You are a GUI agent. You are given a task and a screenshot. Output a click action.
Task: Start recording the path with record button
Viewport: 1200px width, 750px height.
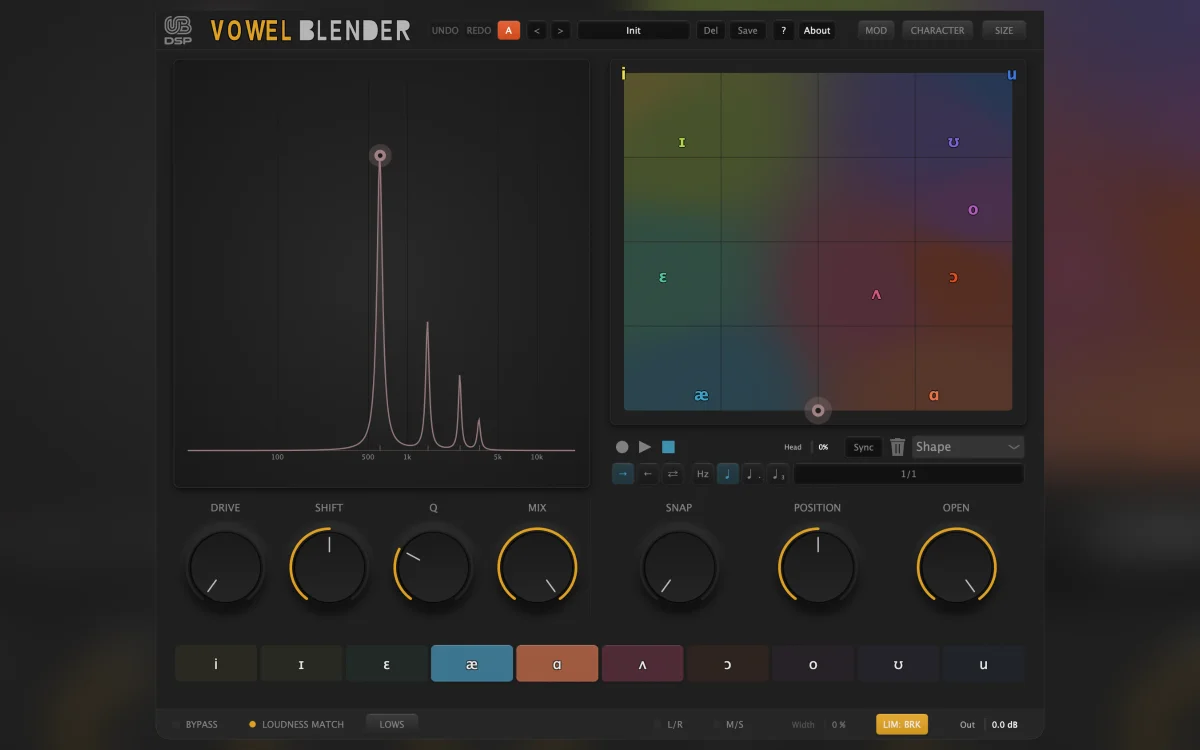(x=622, y=447)
